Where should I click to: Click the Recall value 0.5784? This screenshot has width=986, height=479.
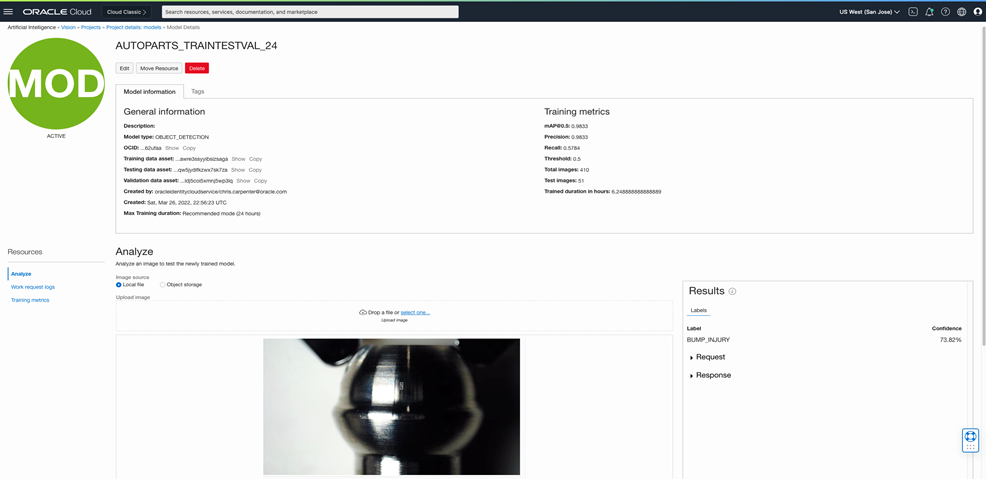tap(572, 148)
